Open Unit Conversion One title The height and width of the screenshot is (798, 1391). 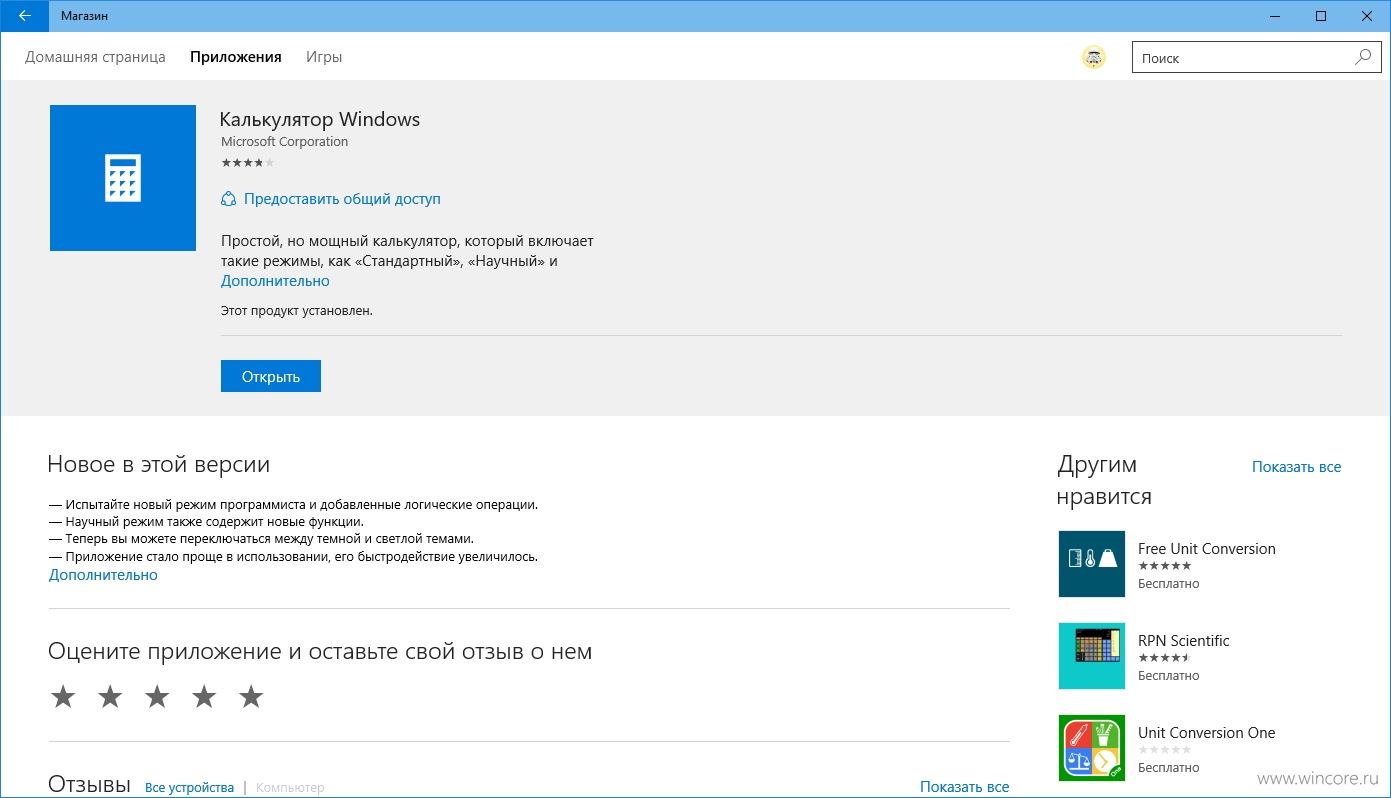click(x=1207, y=732)
